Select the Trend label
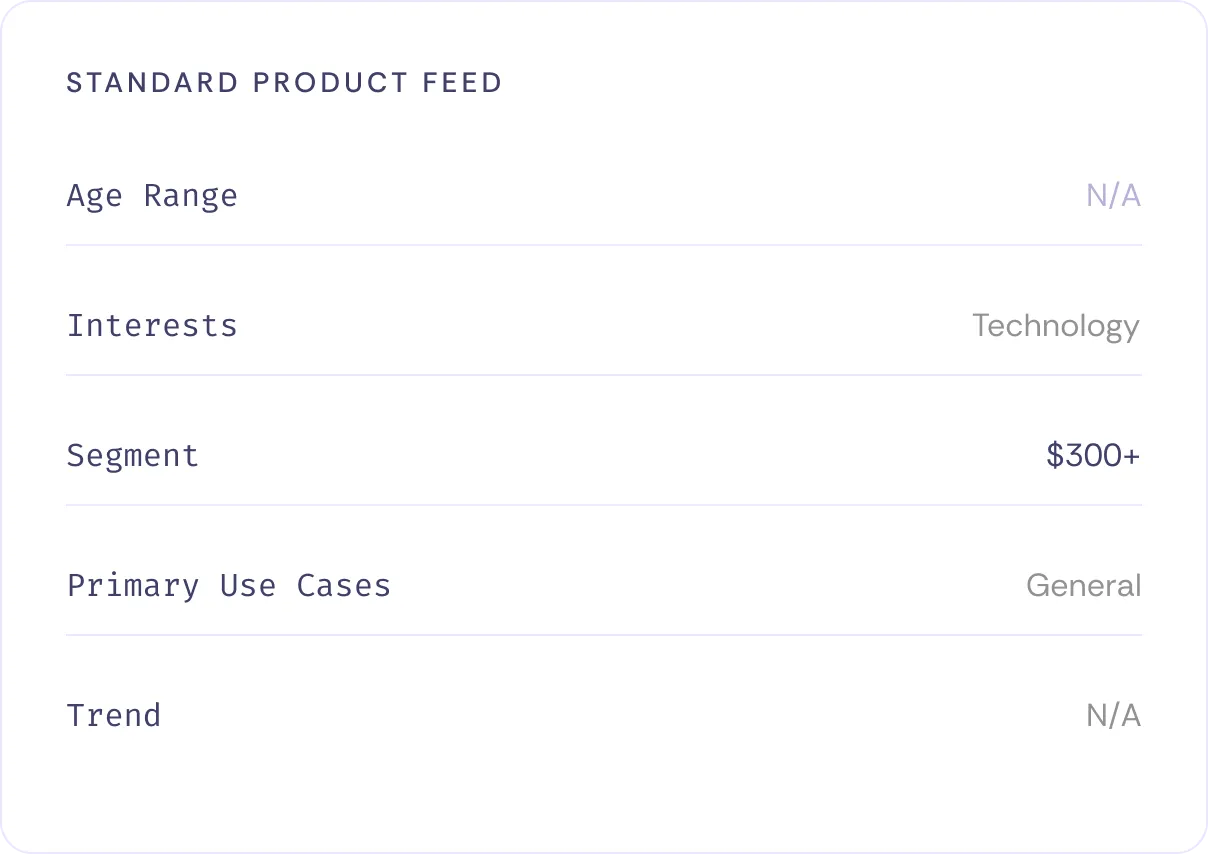This screenshot has height=854, width=1208. tap(114, 715)
